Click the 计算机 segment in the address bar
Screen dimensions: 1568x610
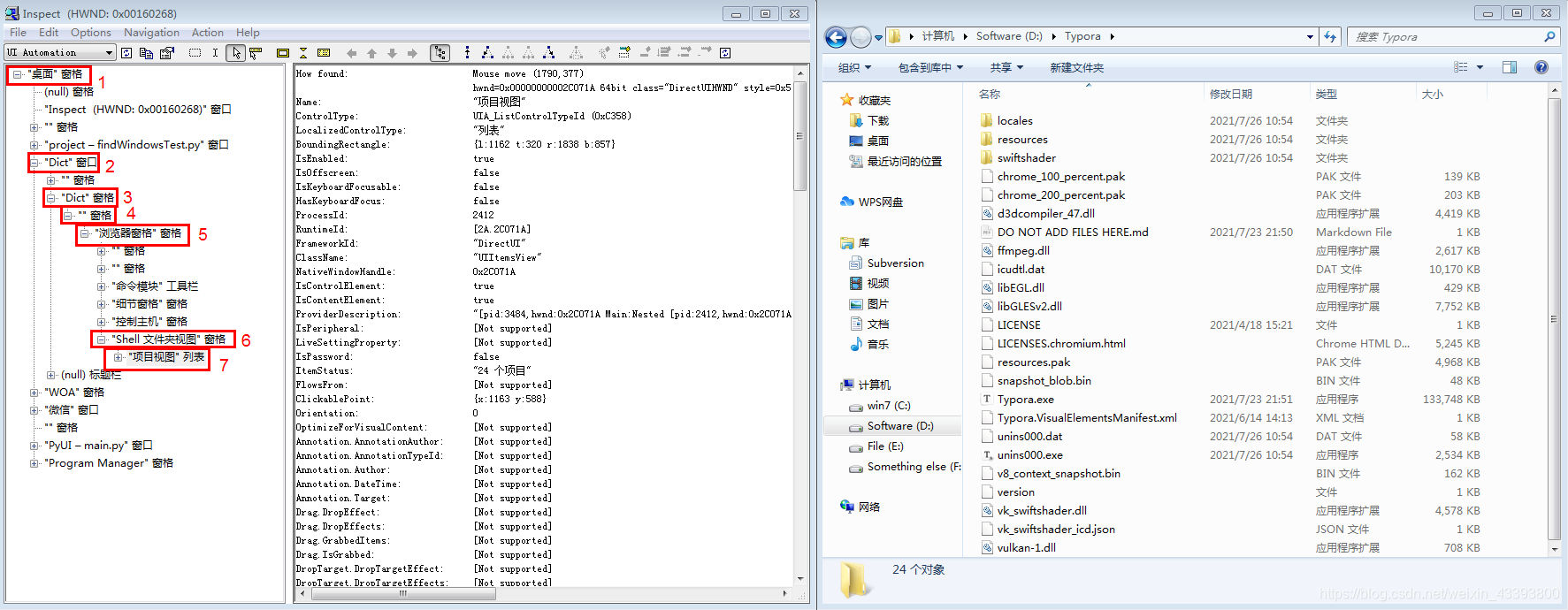click(937, 36)
